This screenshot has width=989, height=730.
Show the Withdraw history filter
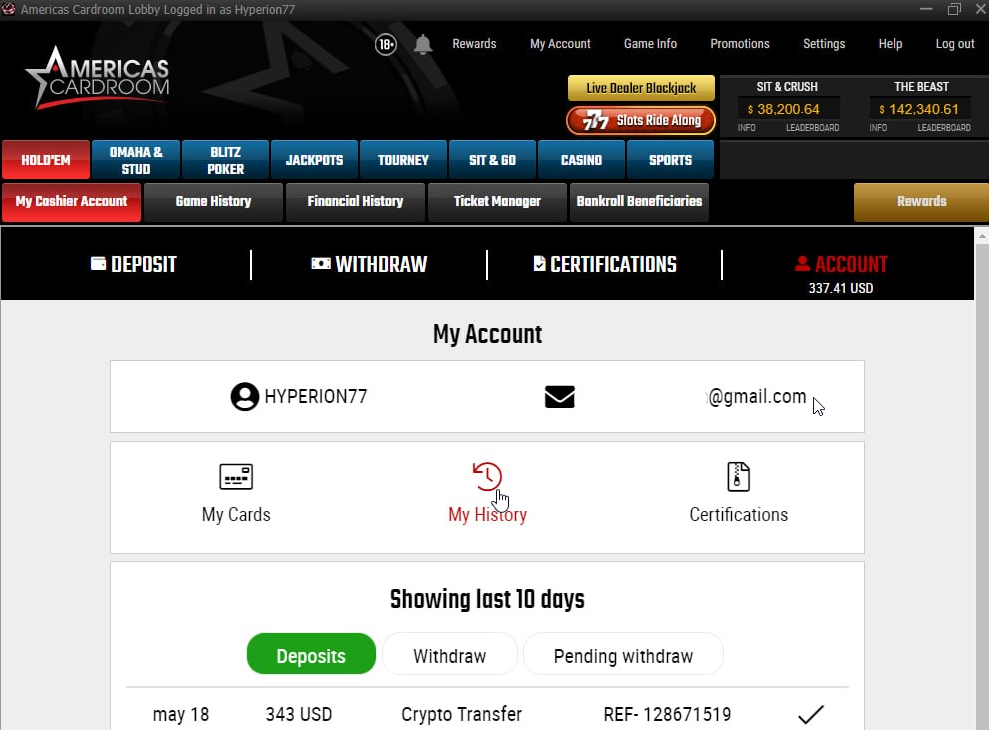coord(450,654)
